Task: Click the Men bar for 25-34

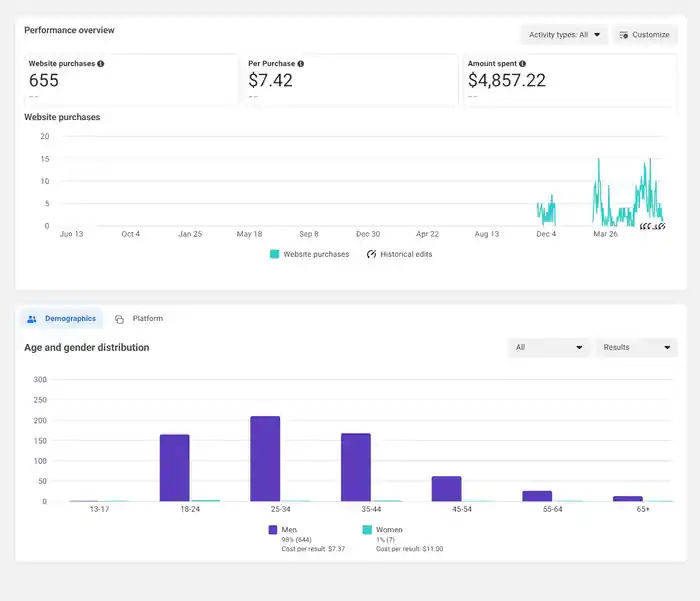Action: (265, 459)
